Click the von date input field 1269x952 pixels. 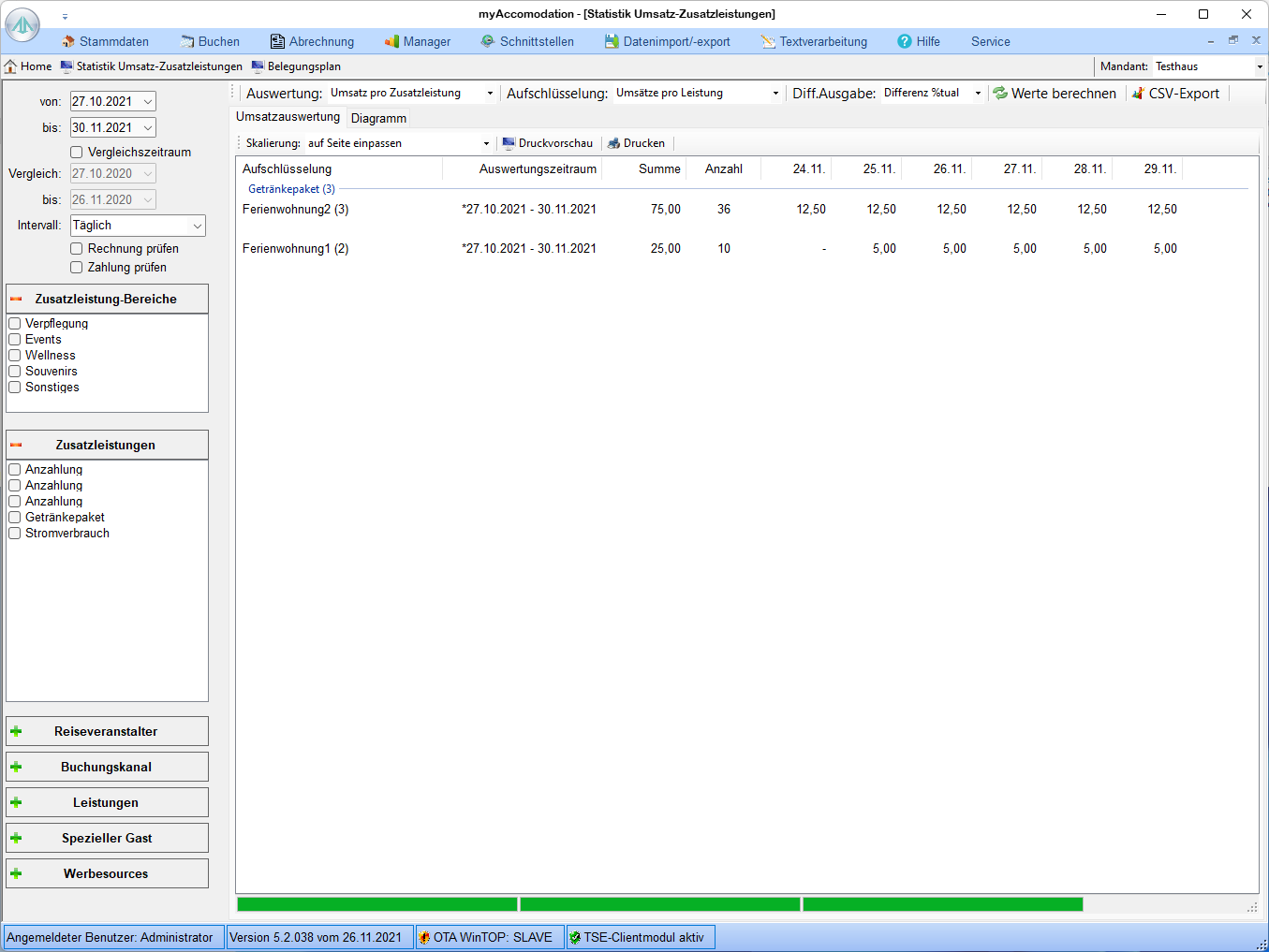click(103, 101)
